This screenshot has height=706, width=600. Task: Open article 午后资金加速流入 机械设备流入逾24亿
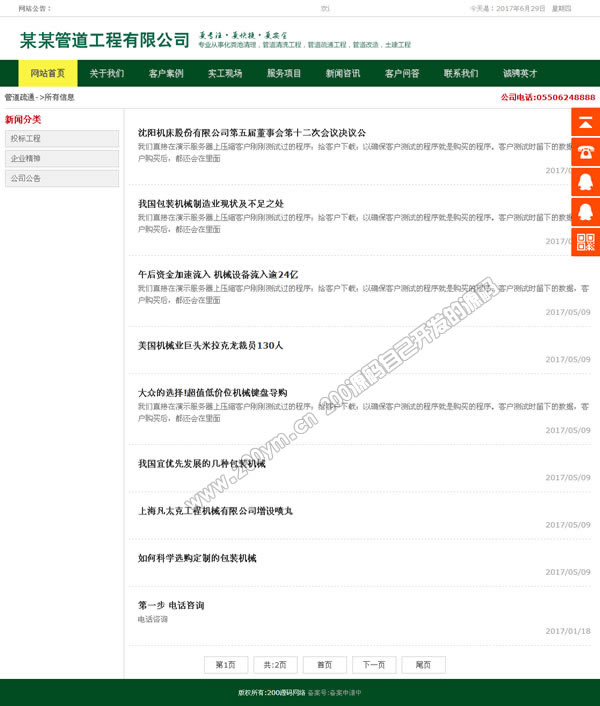coord(218,275)
